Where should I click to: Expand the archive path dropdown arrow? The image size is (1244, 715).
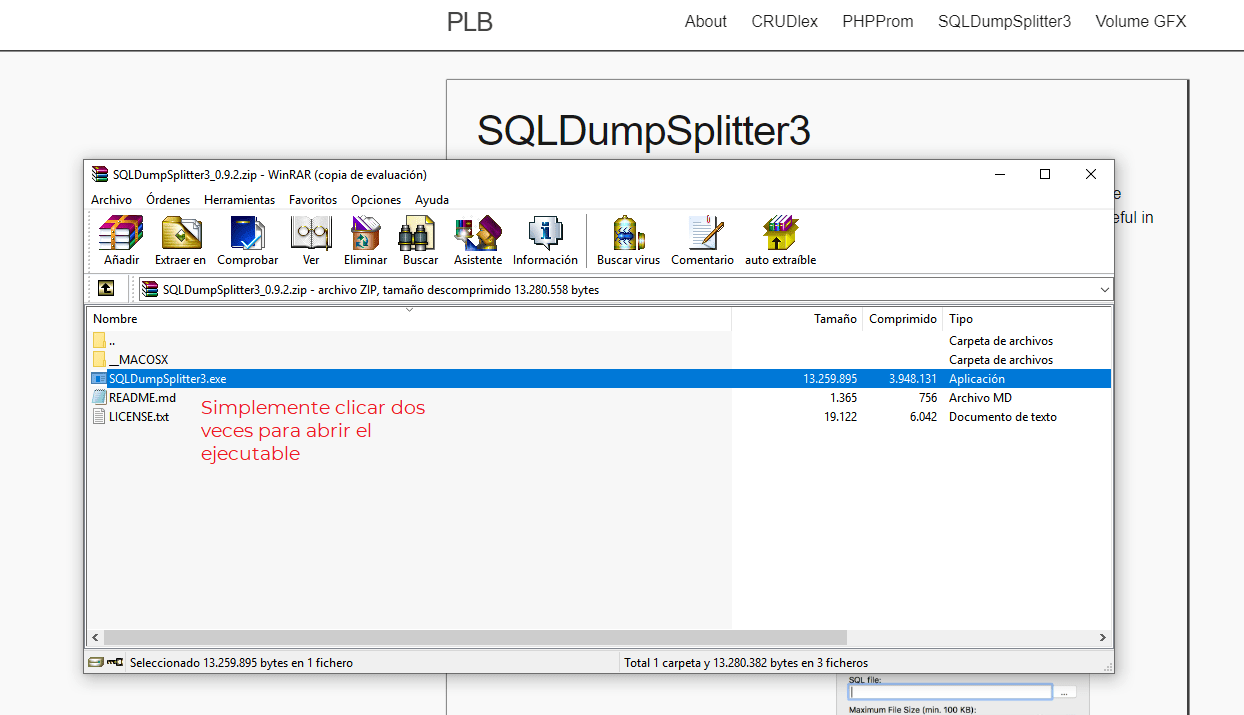(1104, 289)
